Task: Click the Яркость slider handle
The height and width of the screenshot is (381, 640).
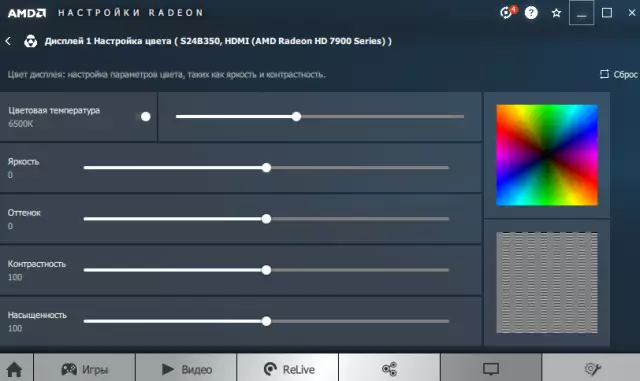Action: click(266, 167)
